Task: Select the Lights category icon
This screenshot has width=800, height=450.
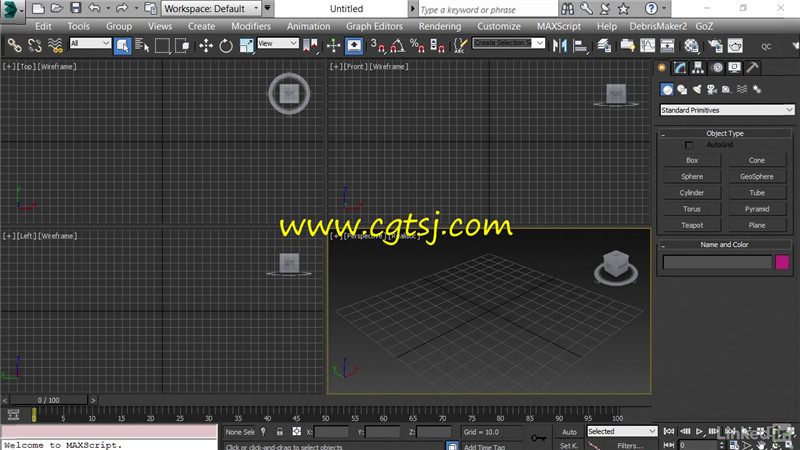Action: 697,89
